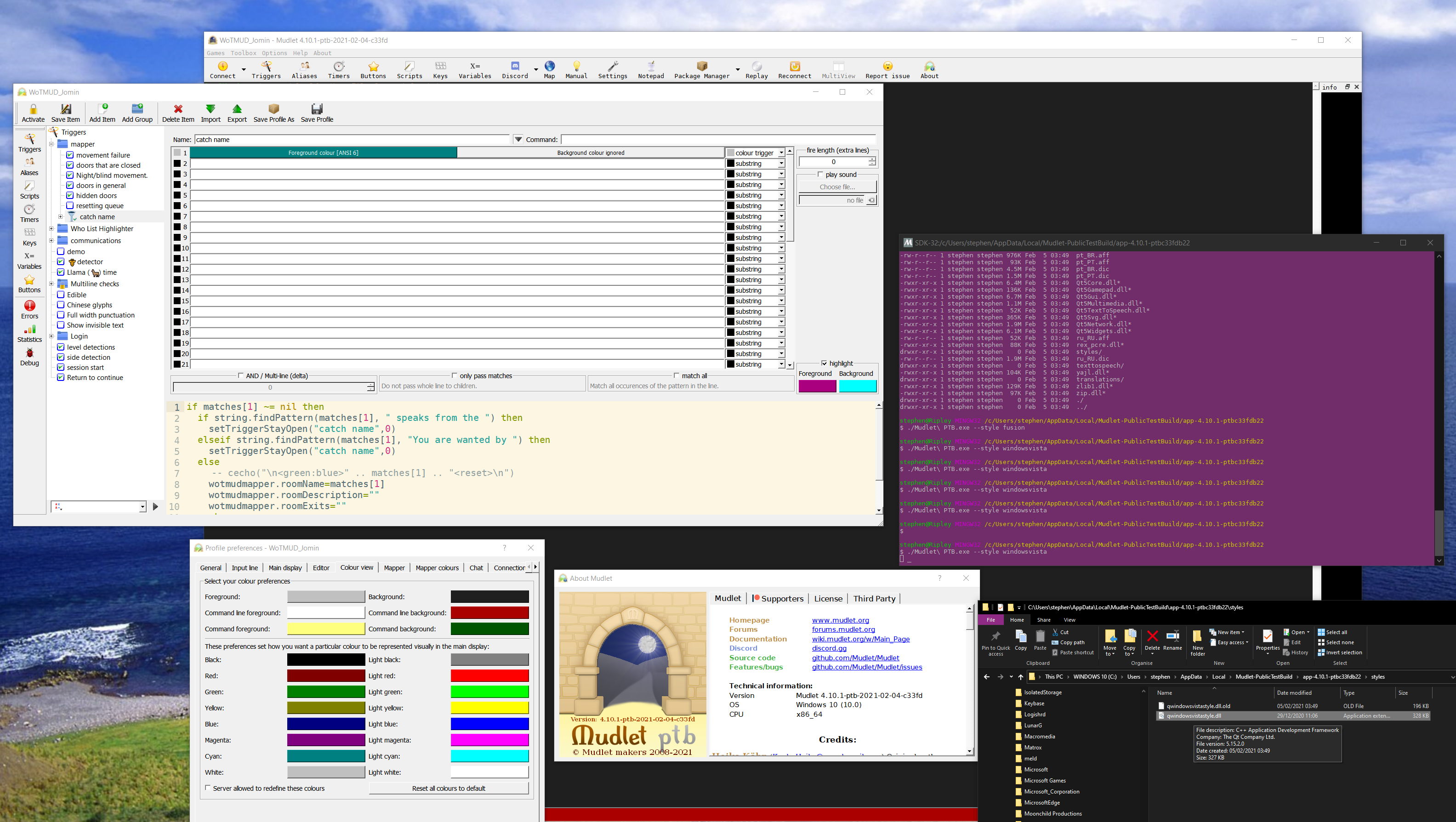
Task: Expand the 'catch name' tree item
Action: coord(61,216)
